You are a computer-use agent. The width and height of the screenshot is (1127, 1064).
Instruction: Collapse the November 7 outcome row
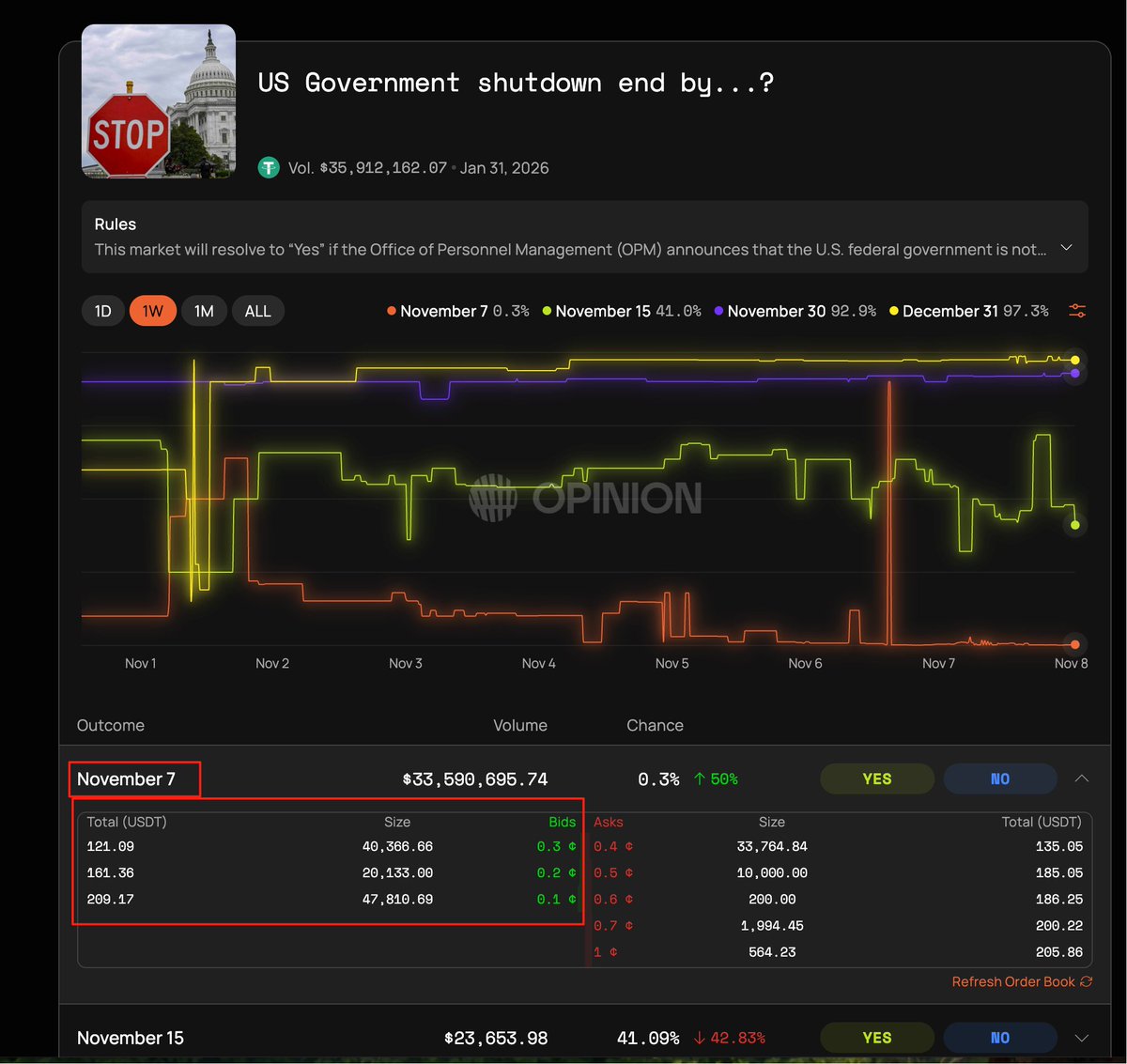tap(1082, 779)
